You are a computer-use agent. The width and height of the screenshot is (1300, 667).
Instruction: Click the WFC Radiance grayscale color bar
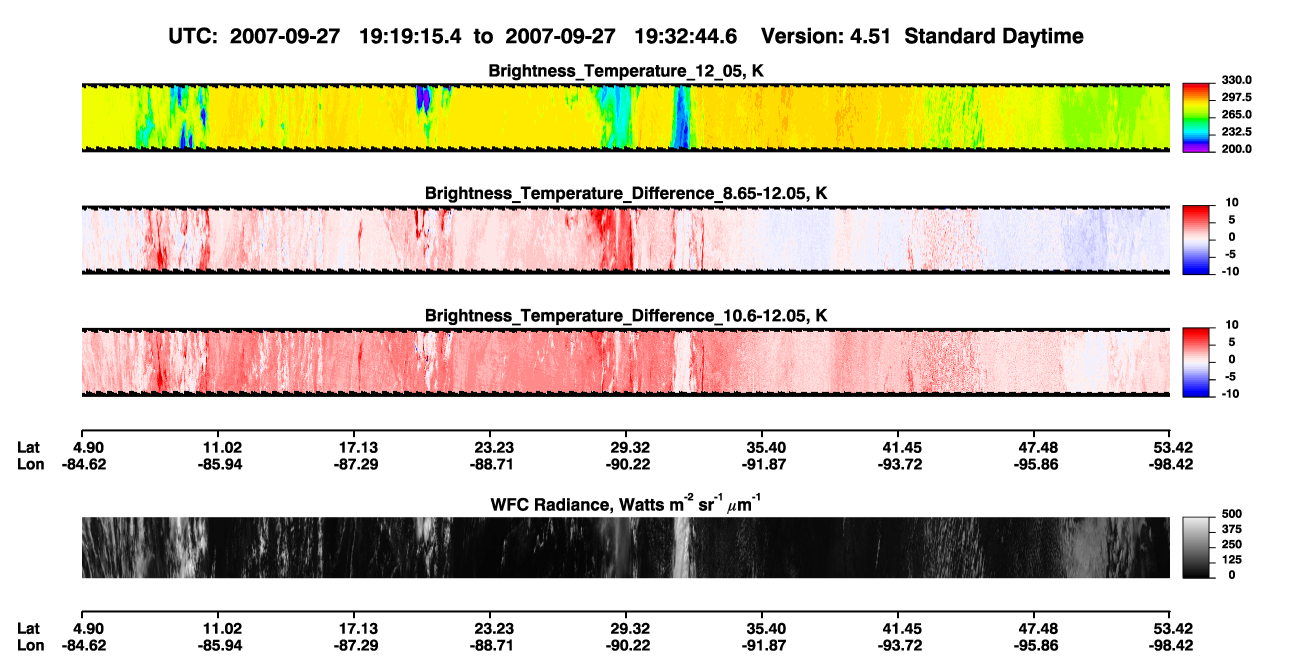[x=1196, y=548]
